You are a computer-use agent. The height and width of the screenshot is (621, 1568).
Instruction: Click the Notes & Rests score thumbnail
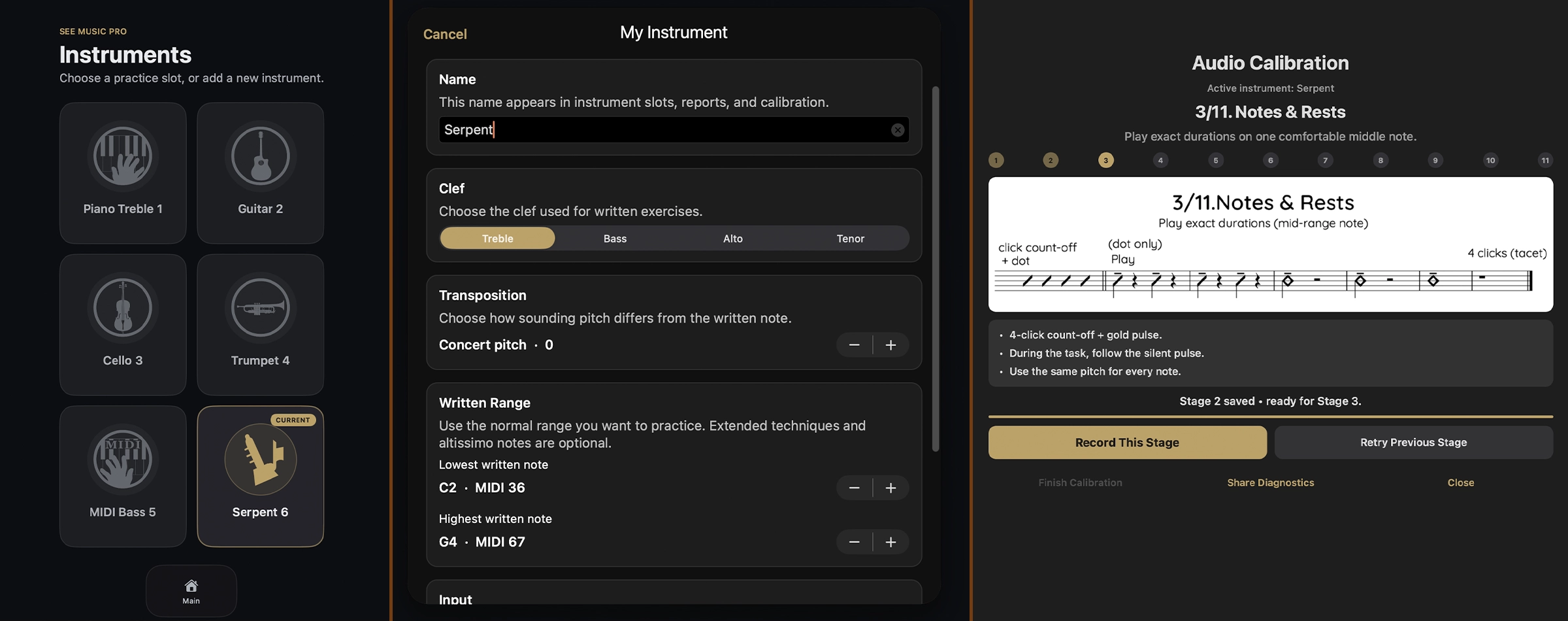click(1270, 244)
